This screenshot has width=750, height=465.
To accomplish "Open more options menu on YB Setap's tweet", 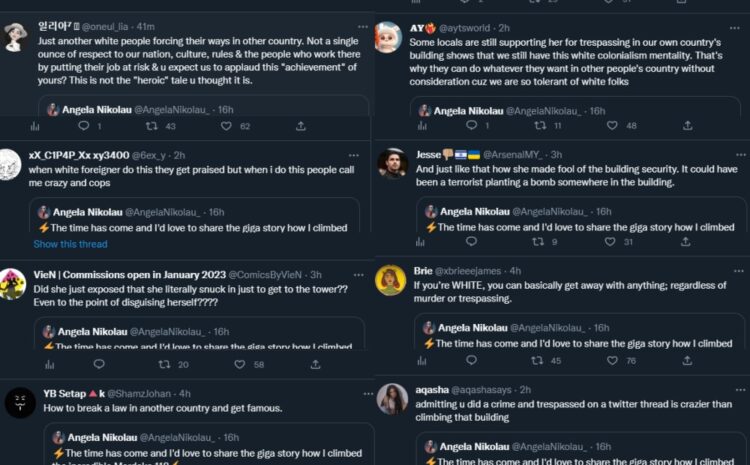I will pyautogui.click(x=353, y=393).
